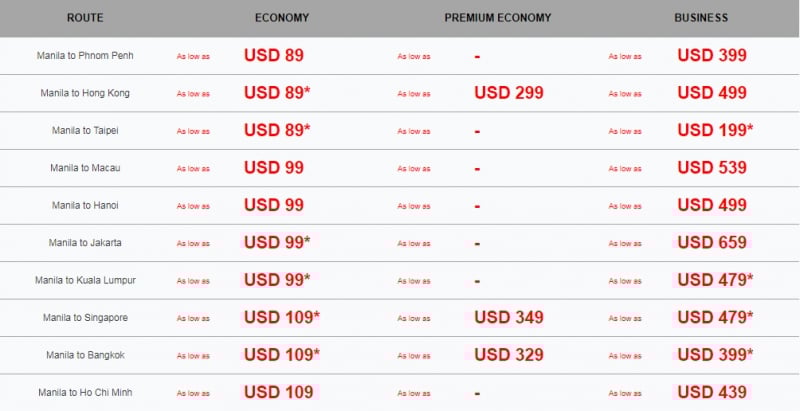Choose USD 329 premium economy Bangkok fare

509,355
